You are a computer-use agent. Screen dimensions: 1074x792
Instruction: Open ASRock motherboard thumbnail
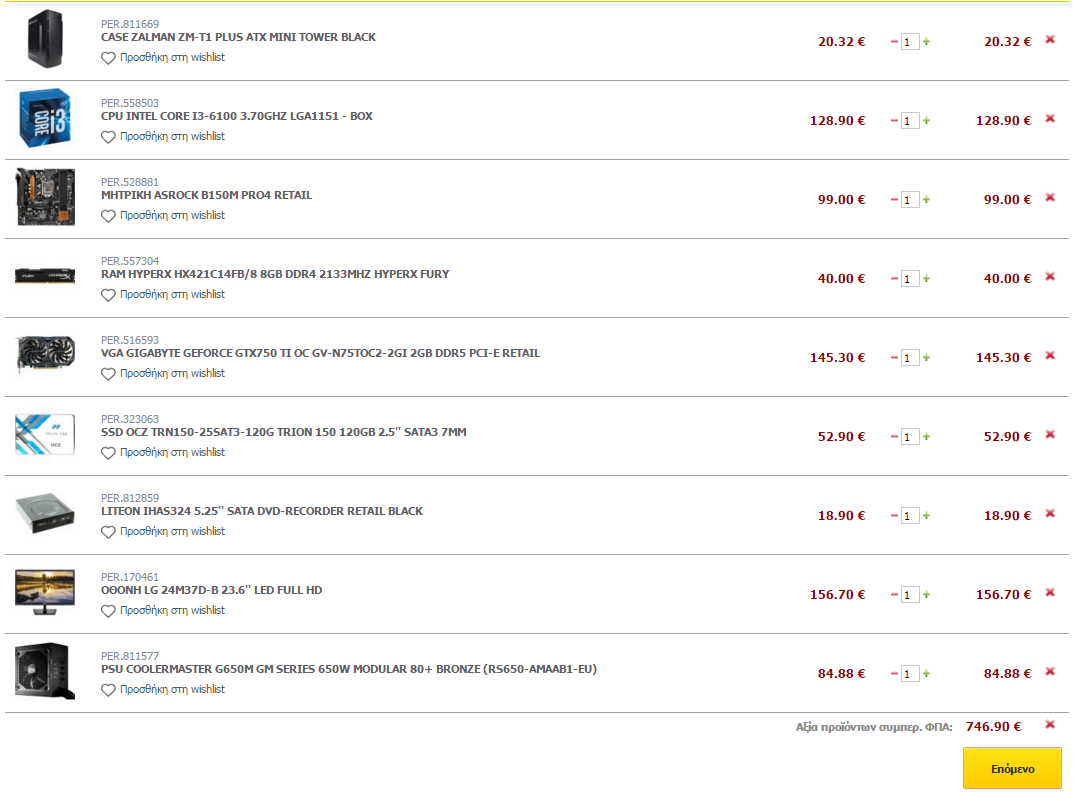(45, 197)
